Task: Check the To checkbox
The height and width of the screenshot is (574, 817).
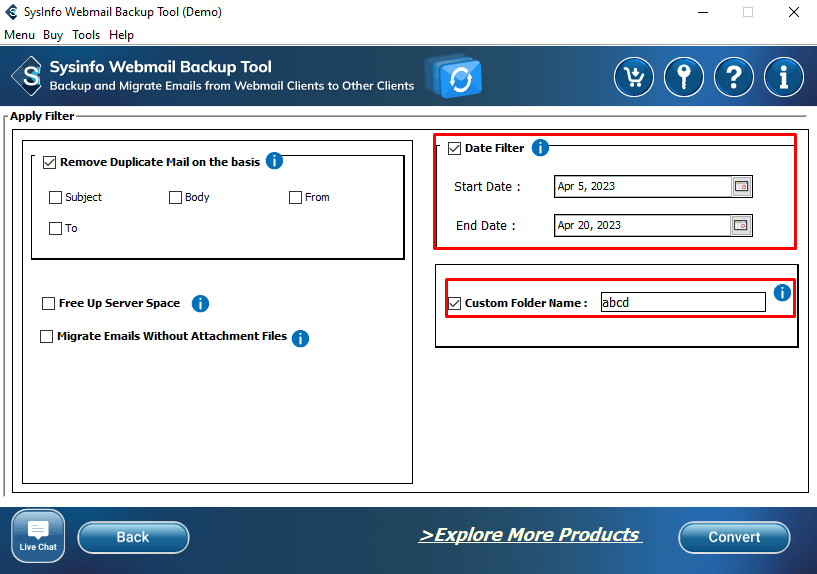Action: coord(55,228)
